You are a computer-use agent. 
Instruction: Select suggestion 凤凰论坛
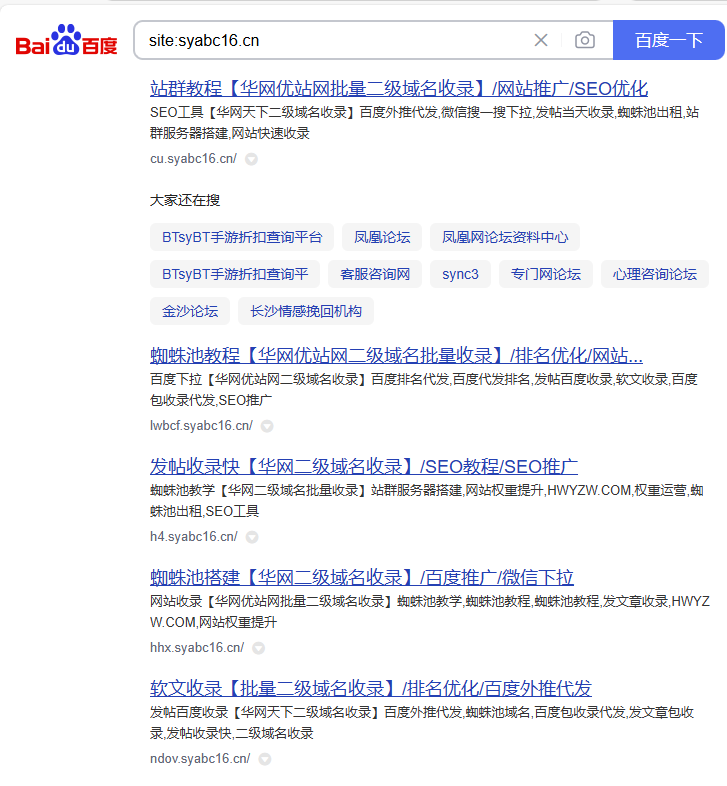382,237
